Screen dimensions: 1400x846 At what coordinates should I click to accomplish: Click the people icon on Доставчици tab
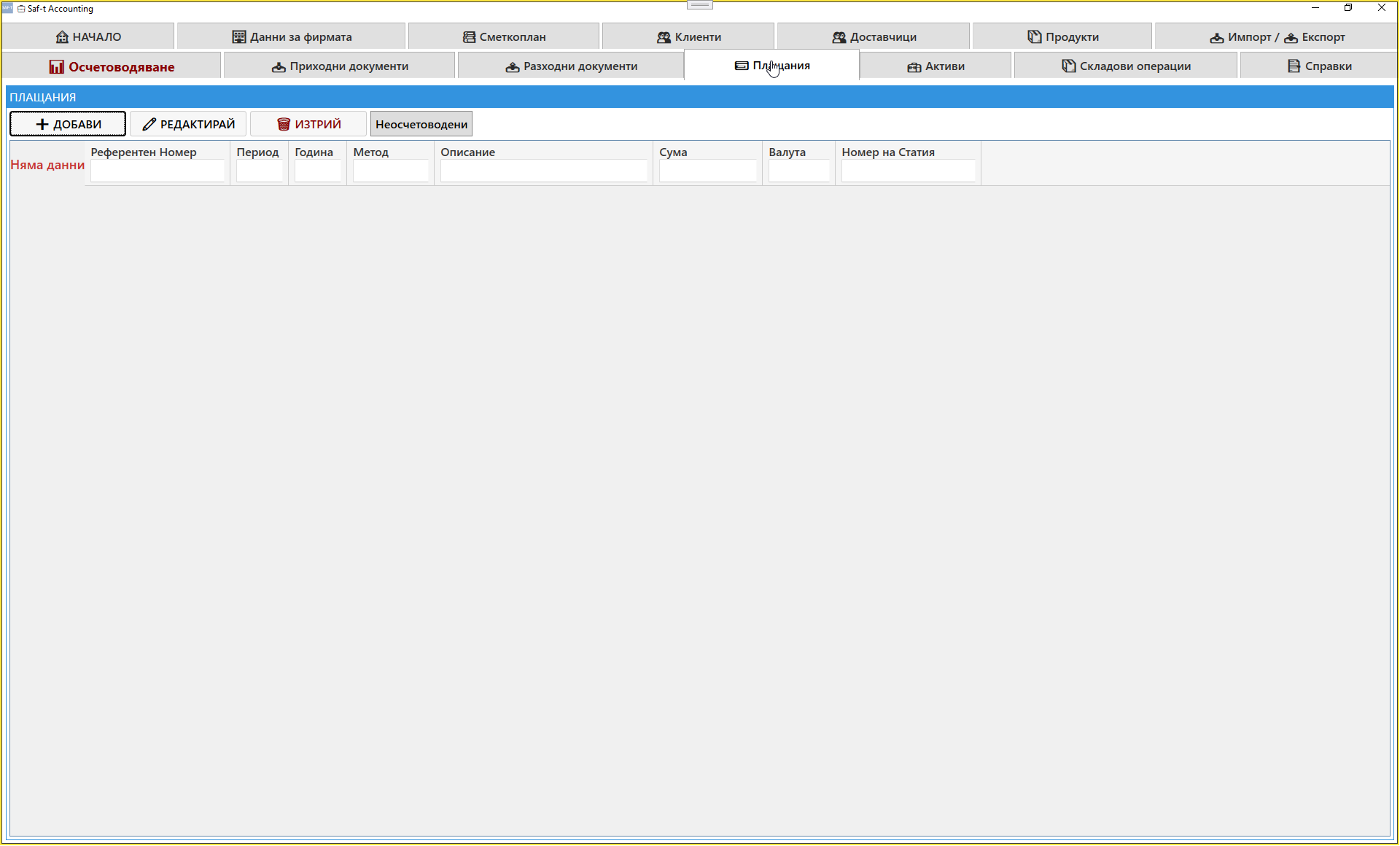tap(839, 36)
